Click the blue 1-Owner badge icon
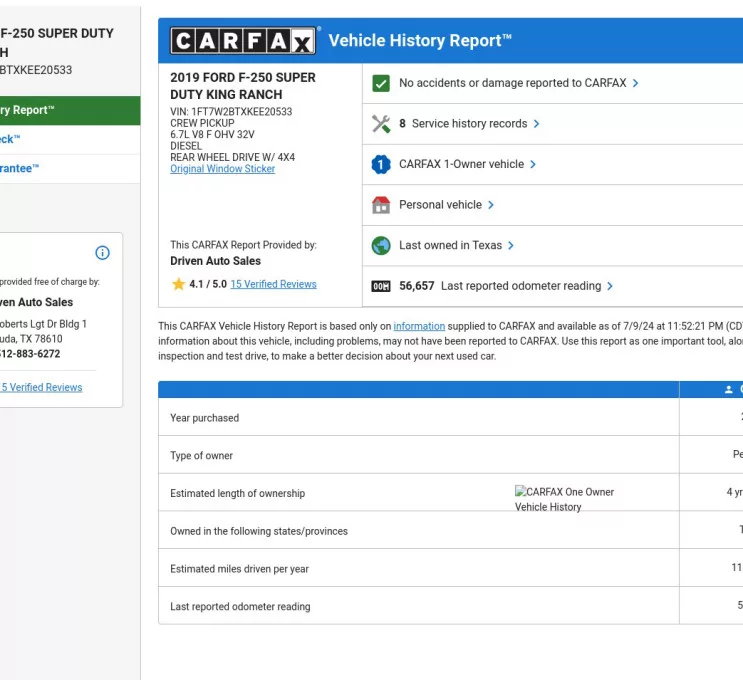743x680 pixels. (381, 164)
